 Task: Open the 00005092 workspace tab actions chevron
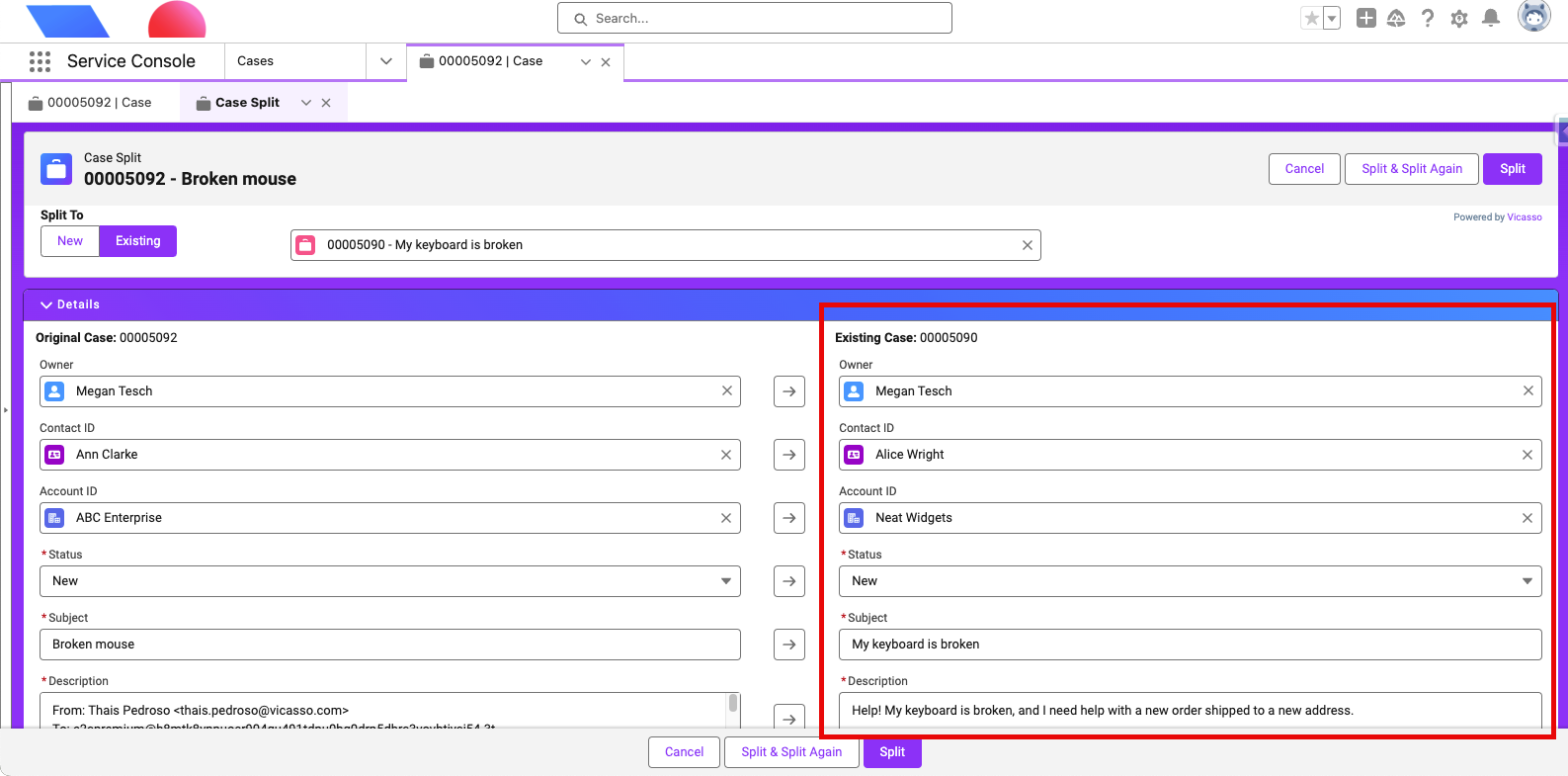586,62
